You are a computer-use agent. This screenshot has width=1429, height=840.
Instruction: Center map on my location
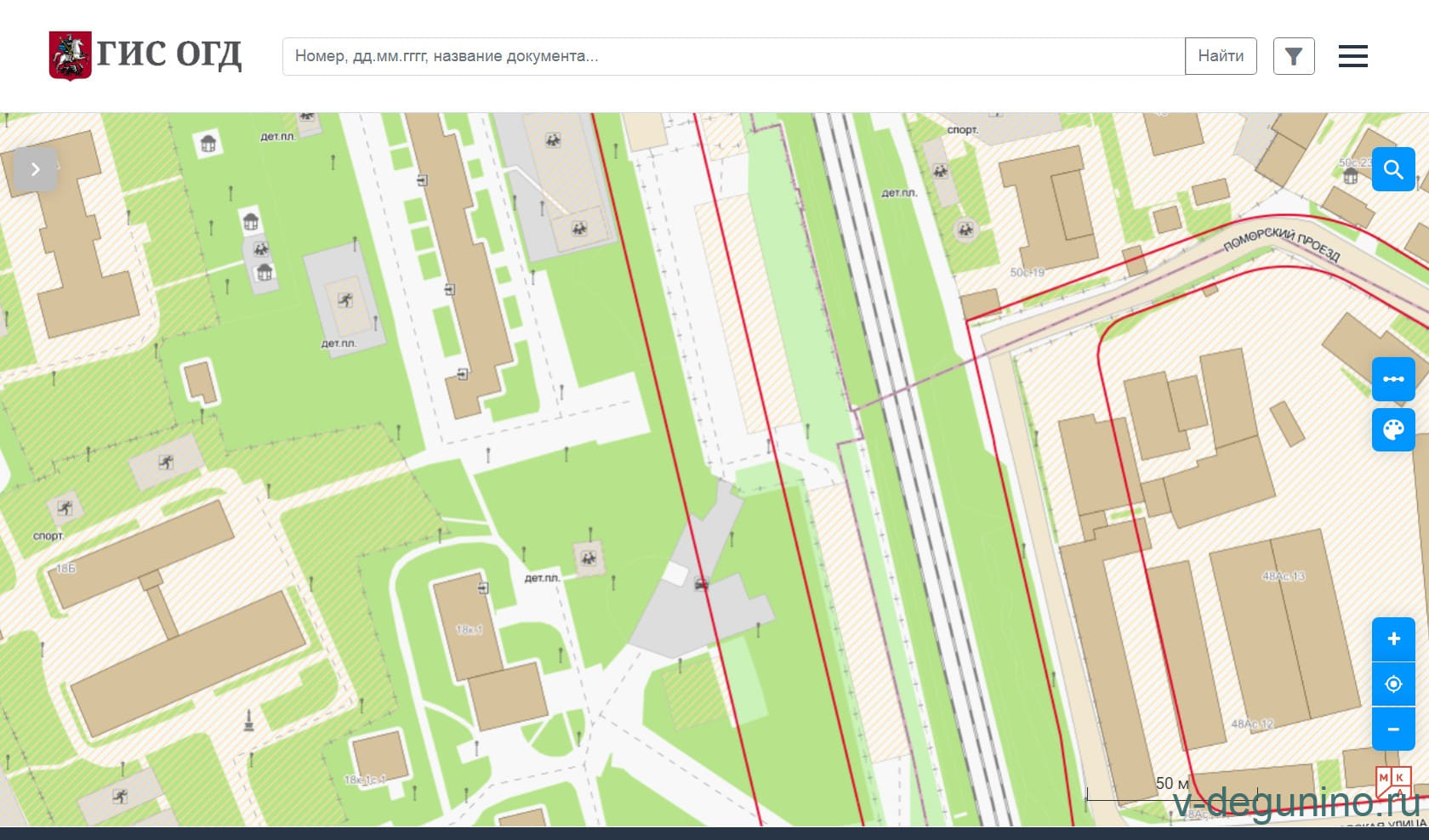point(1392,684)
